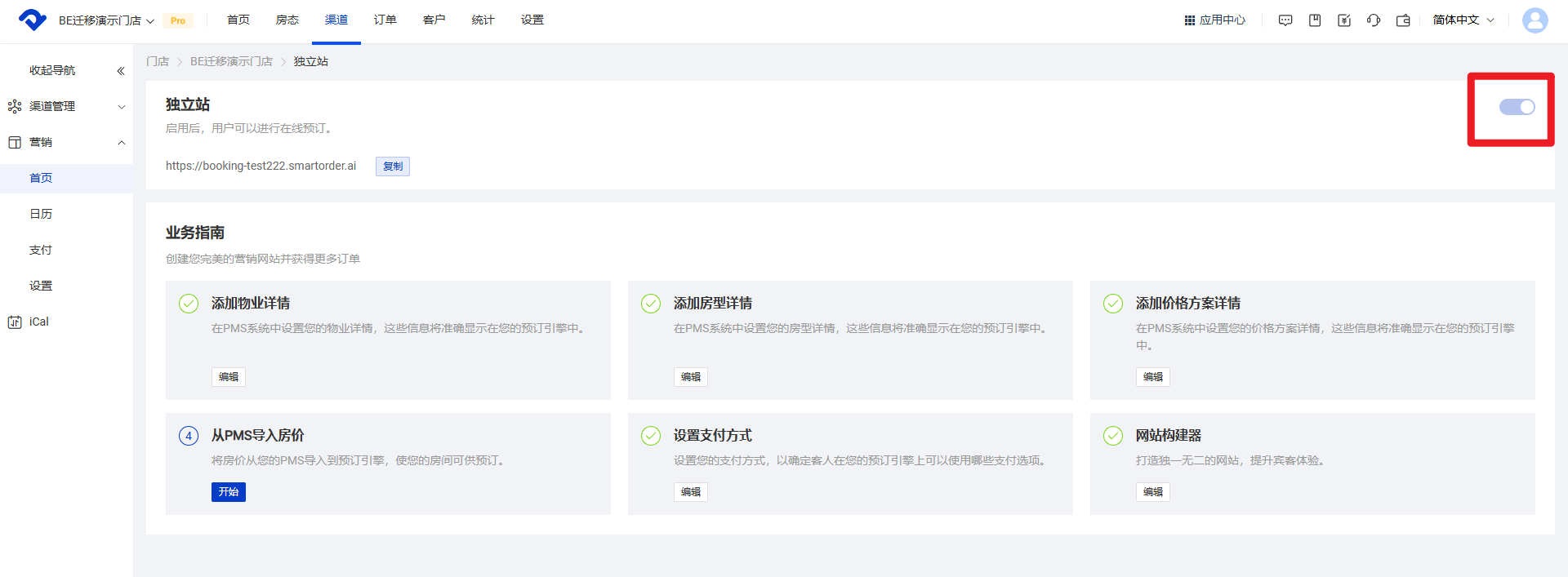
Task: Expand the 渠道管理 sidebar section
Action: point(67,106)
